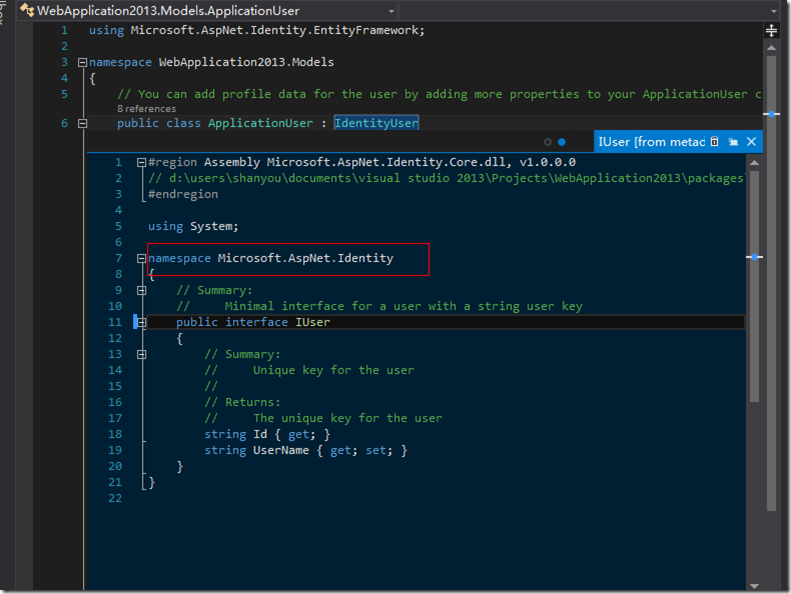Expand the IUser interface outlining on line 11
791x594 pixels.
[141, 322]
